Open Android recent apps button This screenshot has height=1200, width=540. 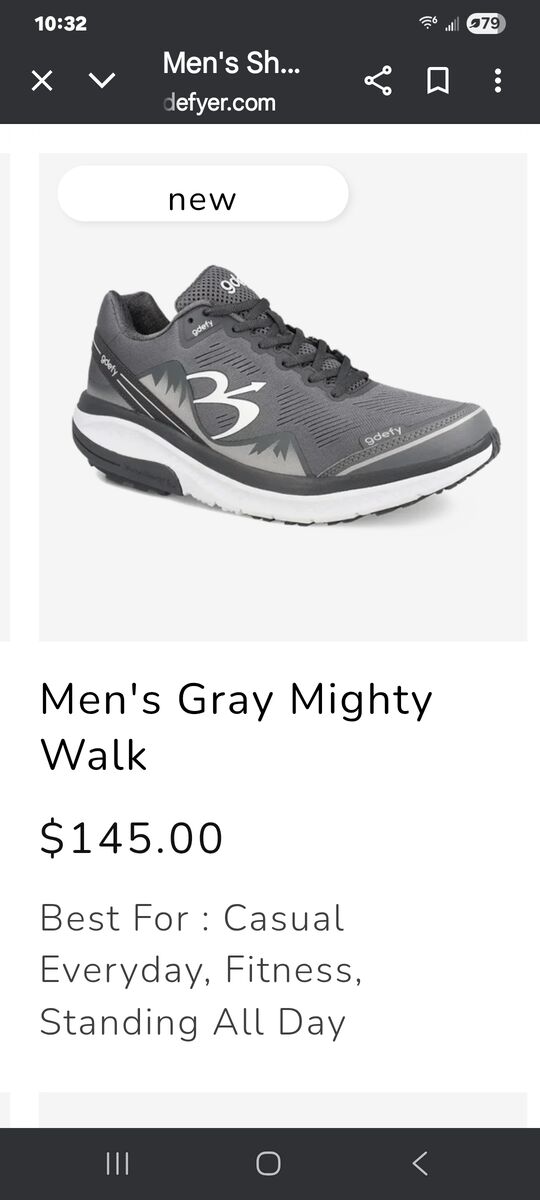point(118,1163)
